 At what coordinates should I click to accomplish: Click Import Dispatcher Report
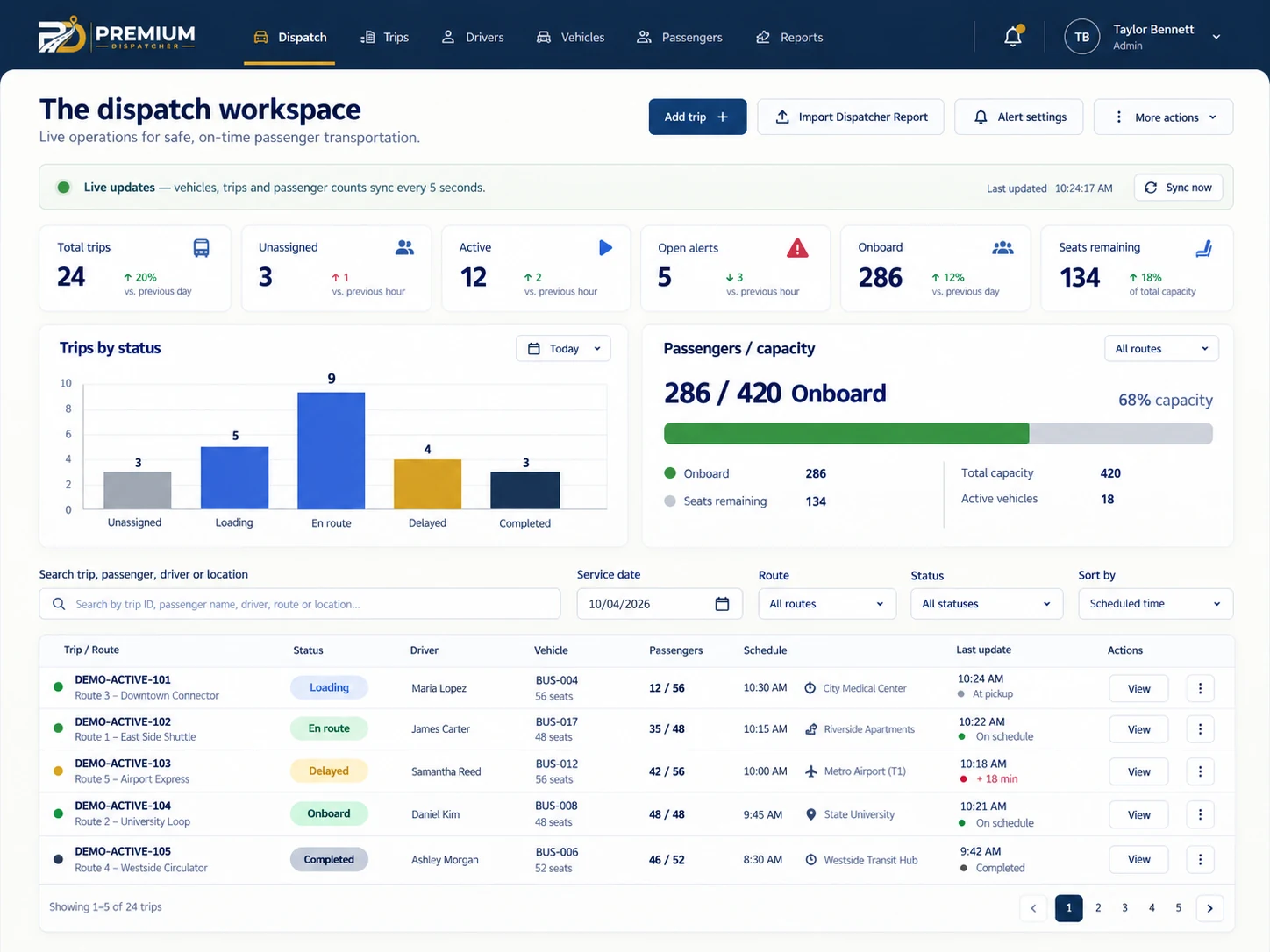pyautogui.click(x=851, y=117)
